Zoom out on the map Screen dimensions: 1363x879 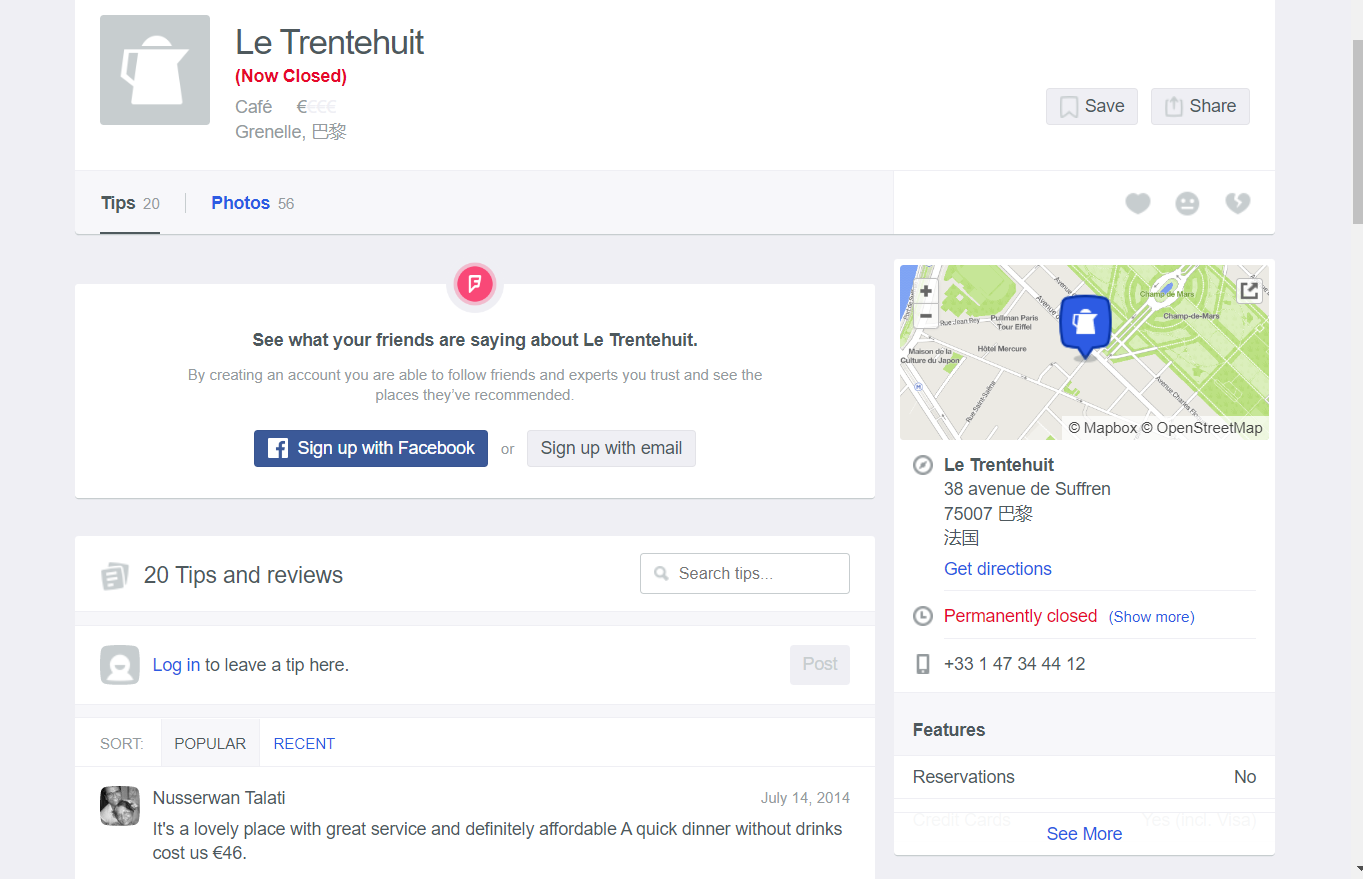click(x=926, y=316)
